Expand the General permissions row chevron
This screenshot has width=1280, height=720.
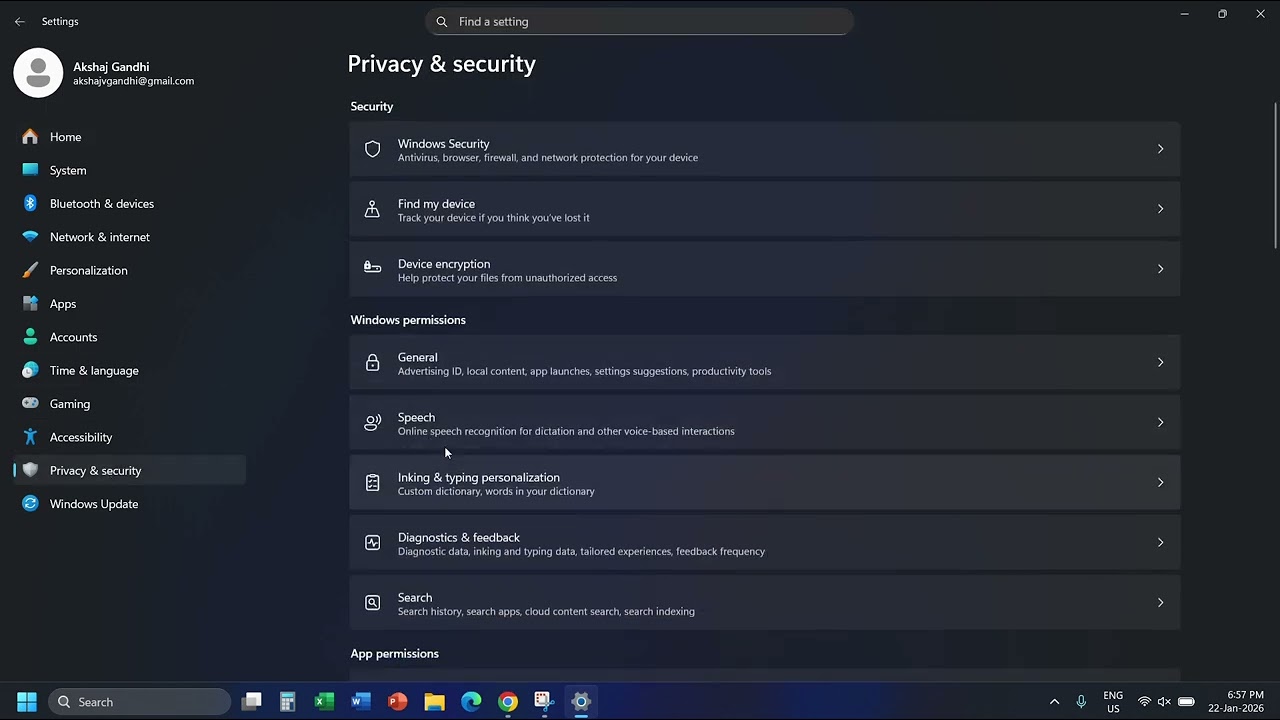tap(1160, 363)
